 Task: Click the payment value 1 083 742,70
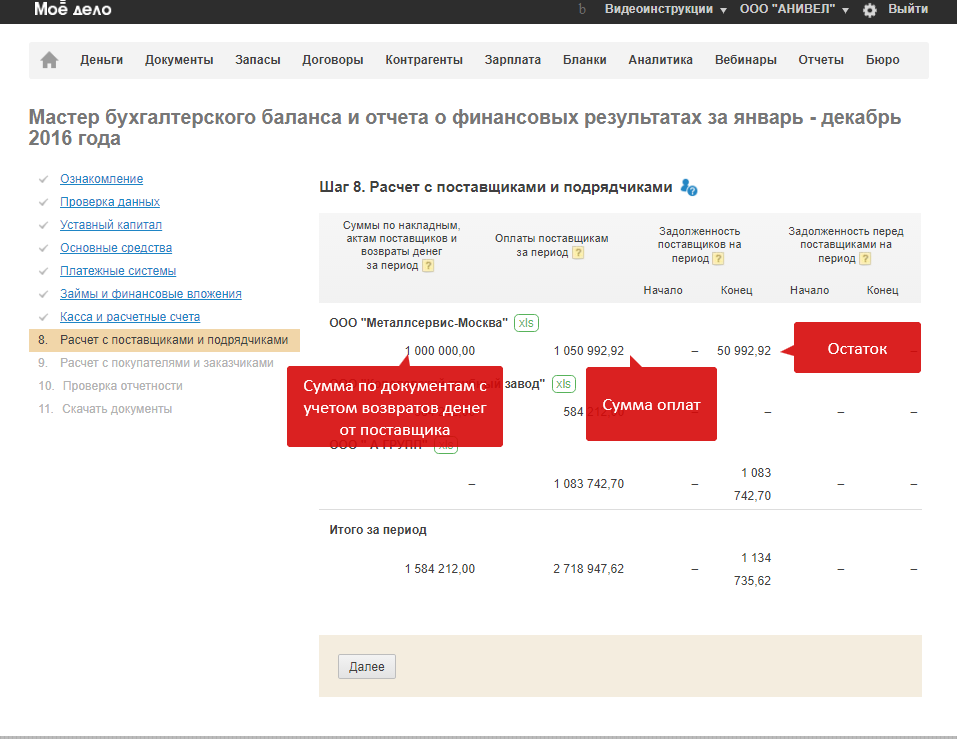(589, 484)
